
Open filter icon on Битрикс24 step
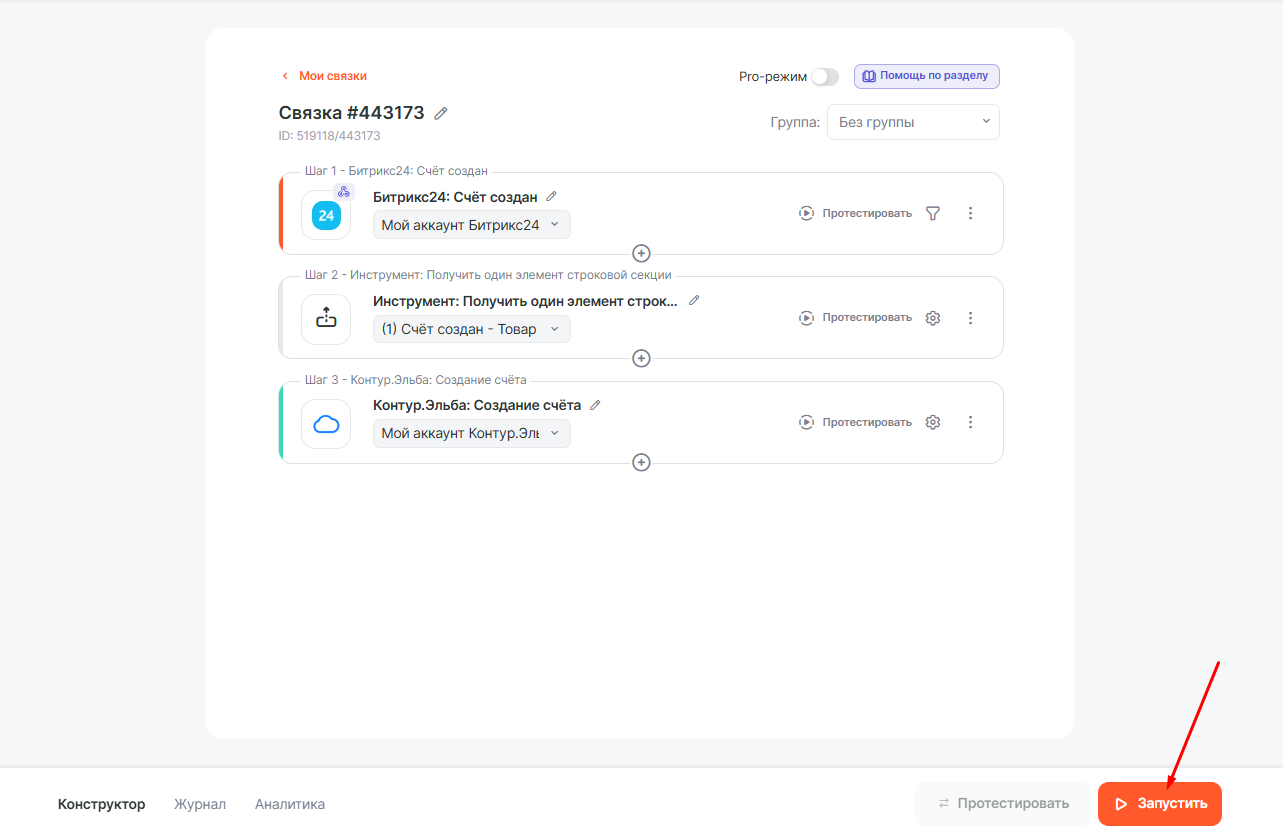933,213
